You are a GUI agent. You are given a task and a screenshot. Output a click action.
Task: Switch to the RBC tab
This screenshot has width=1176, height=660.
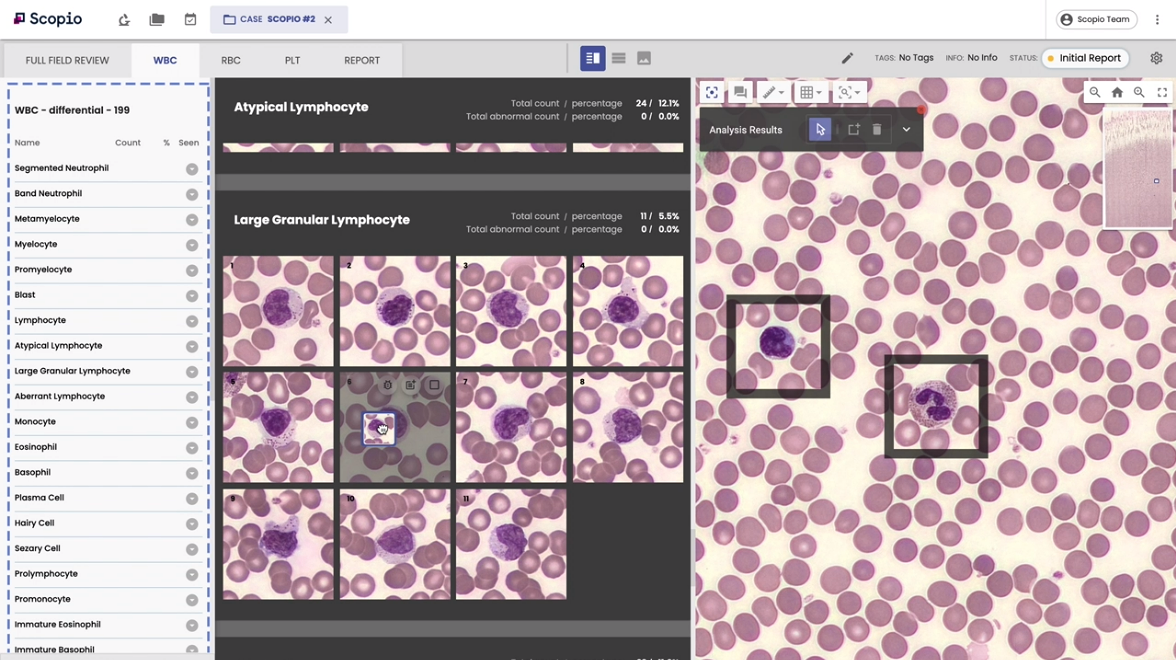(231, 60)
